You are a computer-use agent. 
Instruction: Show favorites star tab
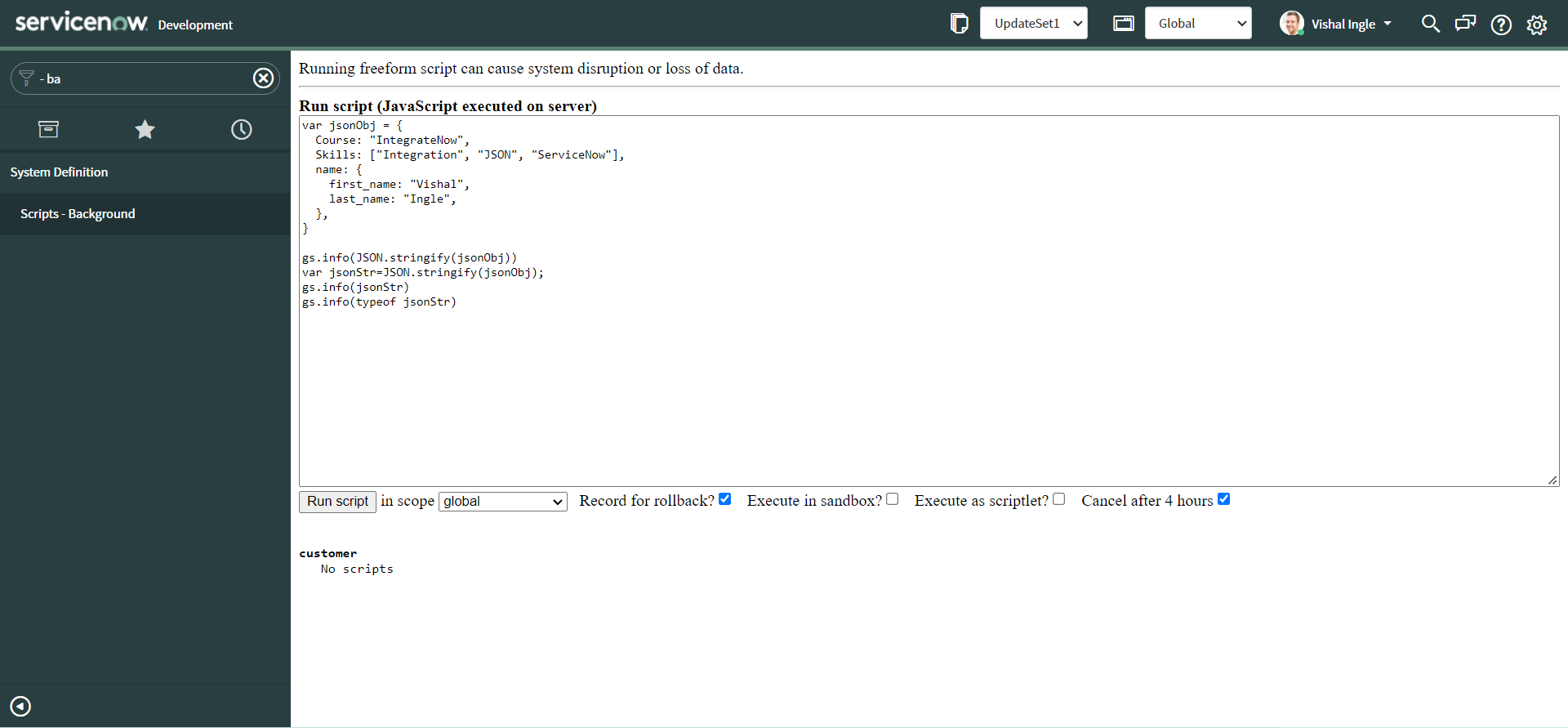coord(145,129)
